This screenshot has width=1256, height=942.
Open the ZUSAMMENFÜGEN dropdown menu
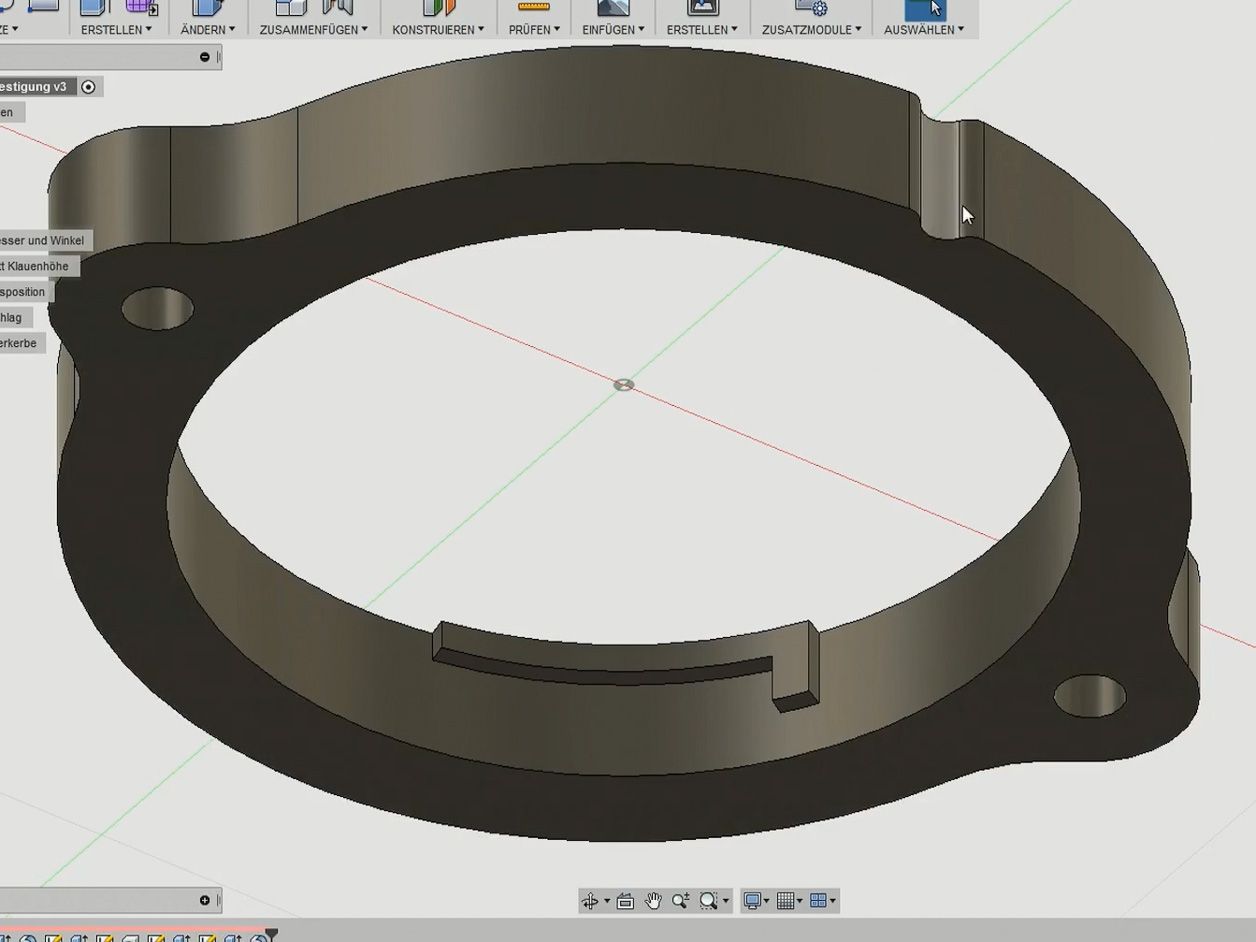[313, 29]
